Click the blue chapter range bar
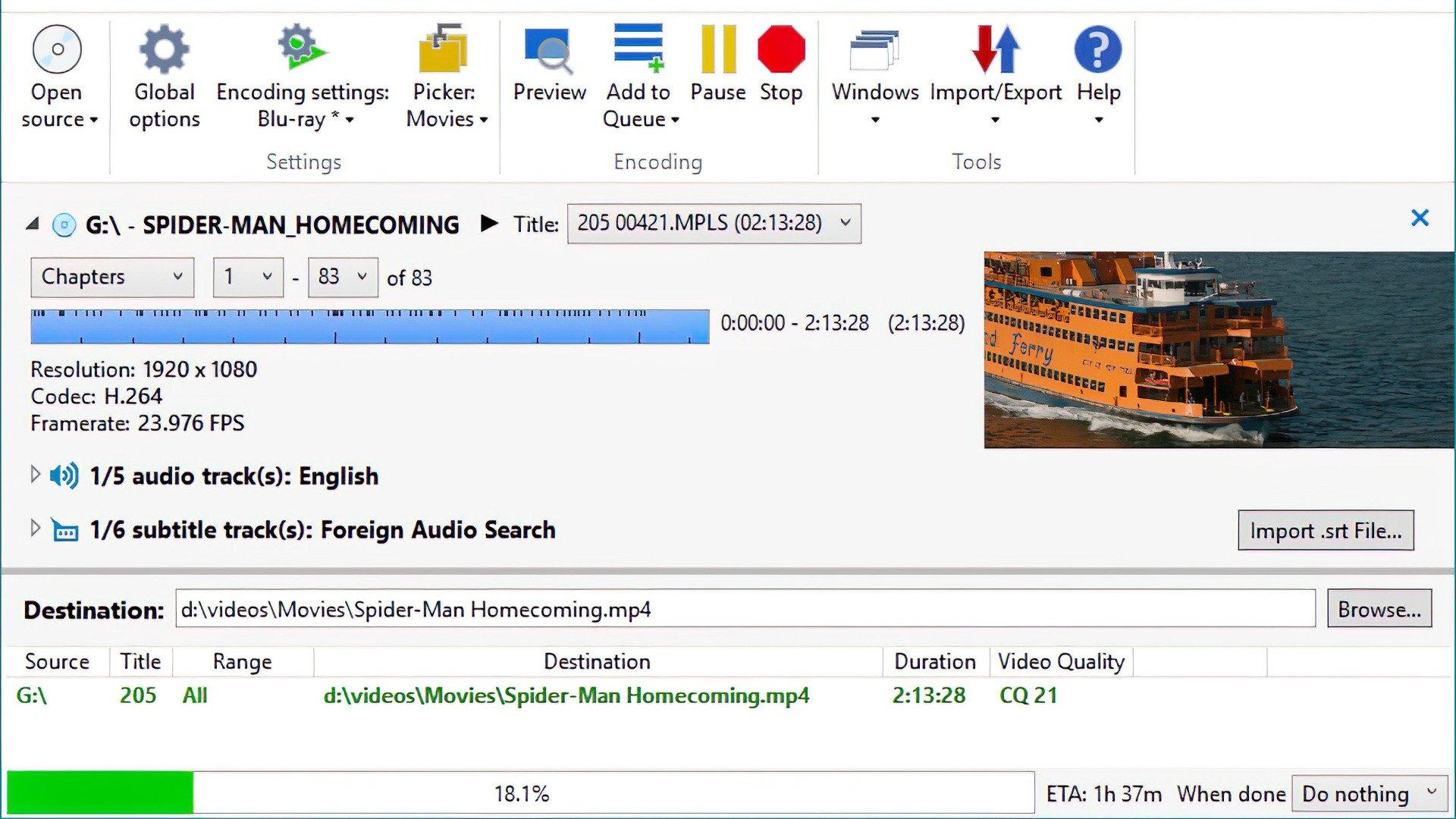 pos(370,327)
